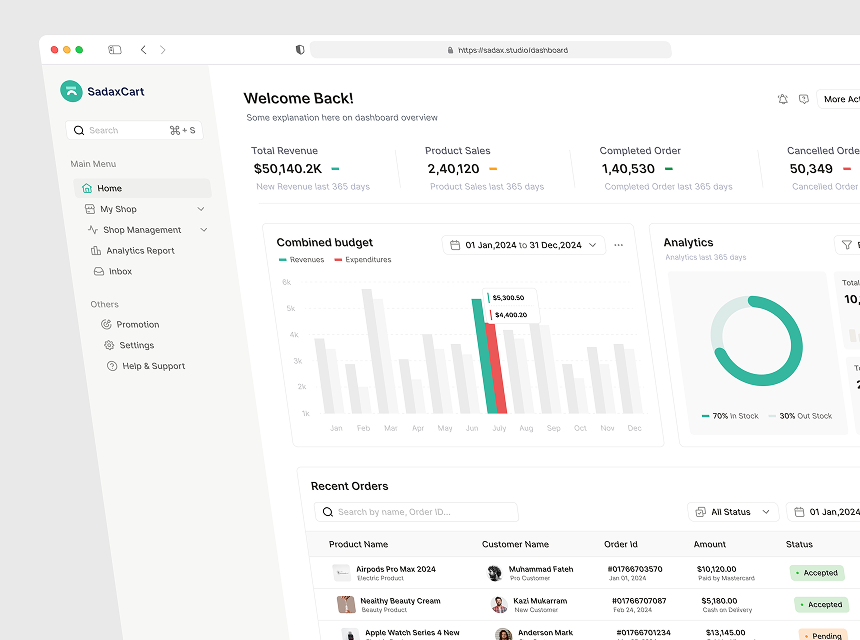Expand the My Shop submenu
Screen dimensions: 860x640
pos(201,209)
